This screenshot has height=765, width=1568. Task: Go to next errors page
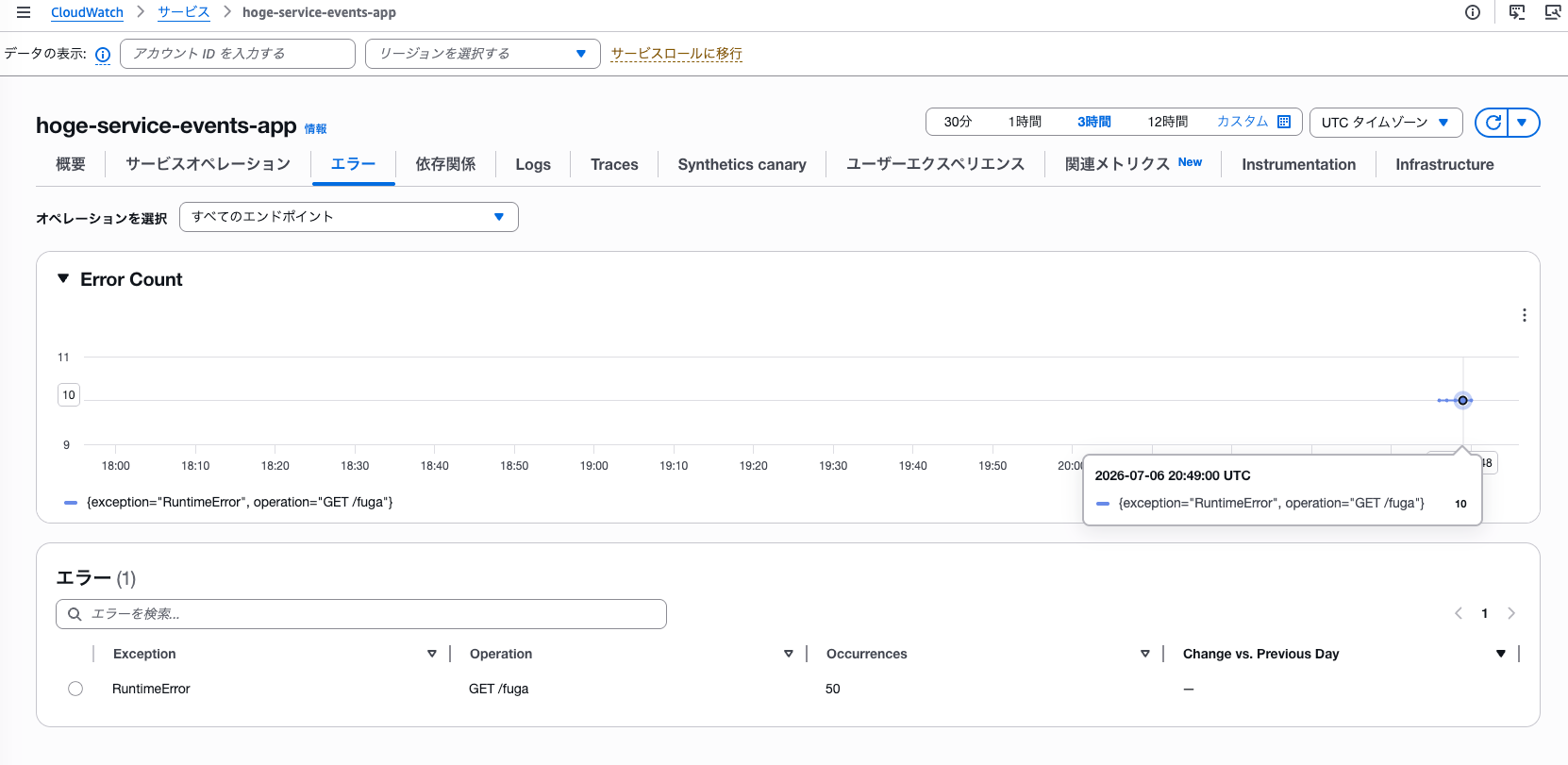(1511, 613)
